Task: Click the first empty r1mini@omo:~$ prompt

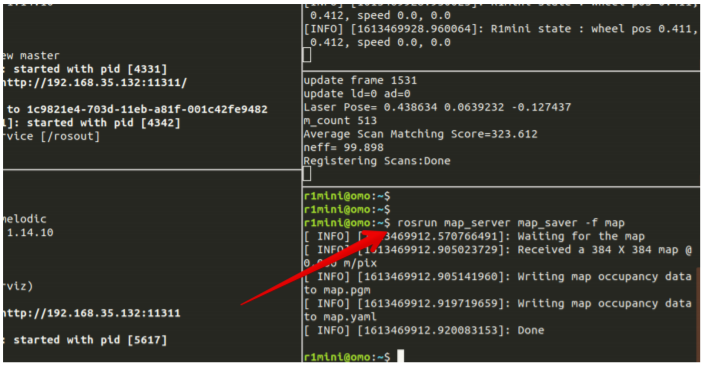Action: coord(347,196)
